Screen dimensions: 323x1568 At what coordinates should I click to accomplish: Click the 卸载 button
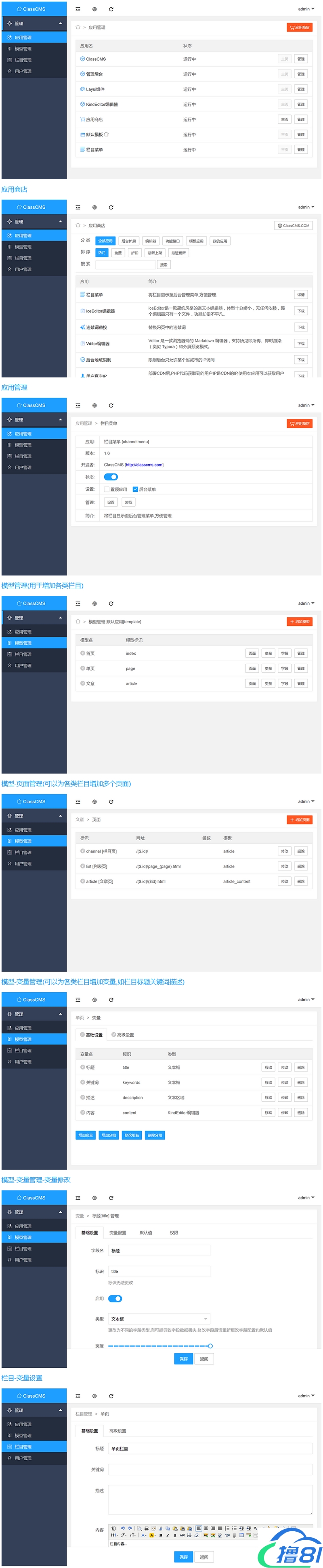pyautogui.click(x=128, y=502)
